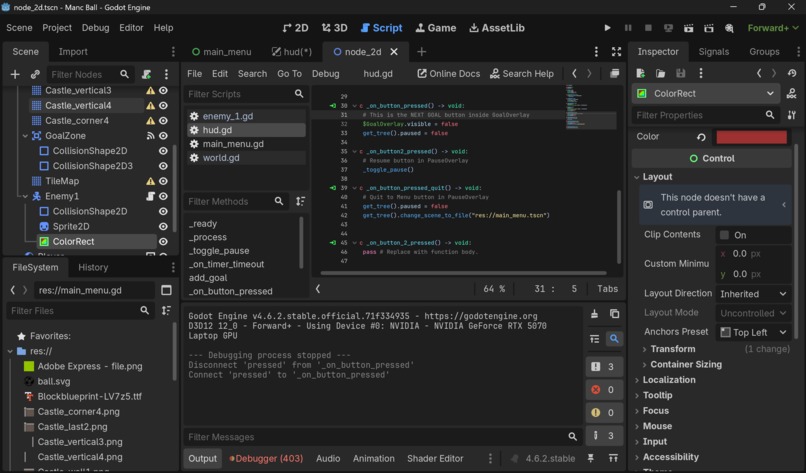Hide ColorRect node with eye icon
806x473 pixels.
pyautogui.click(x=163, y=242)
